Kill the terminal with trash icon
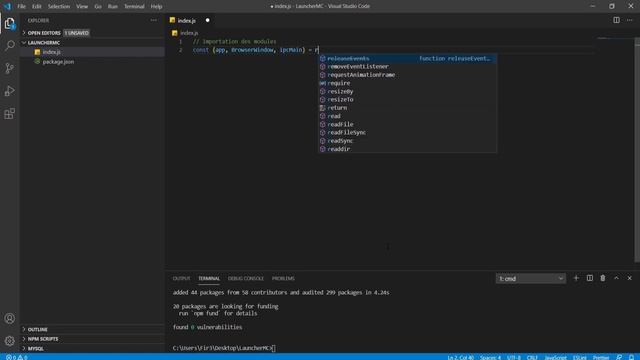The width and height of the screenshot is (640, 360). pyautogui.click(x=603, y=278)
